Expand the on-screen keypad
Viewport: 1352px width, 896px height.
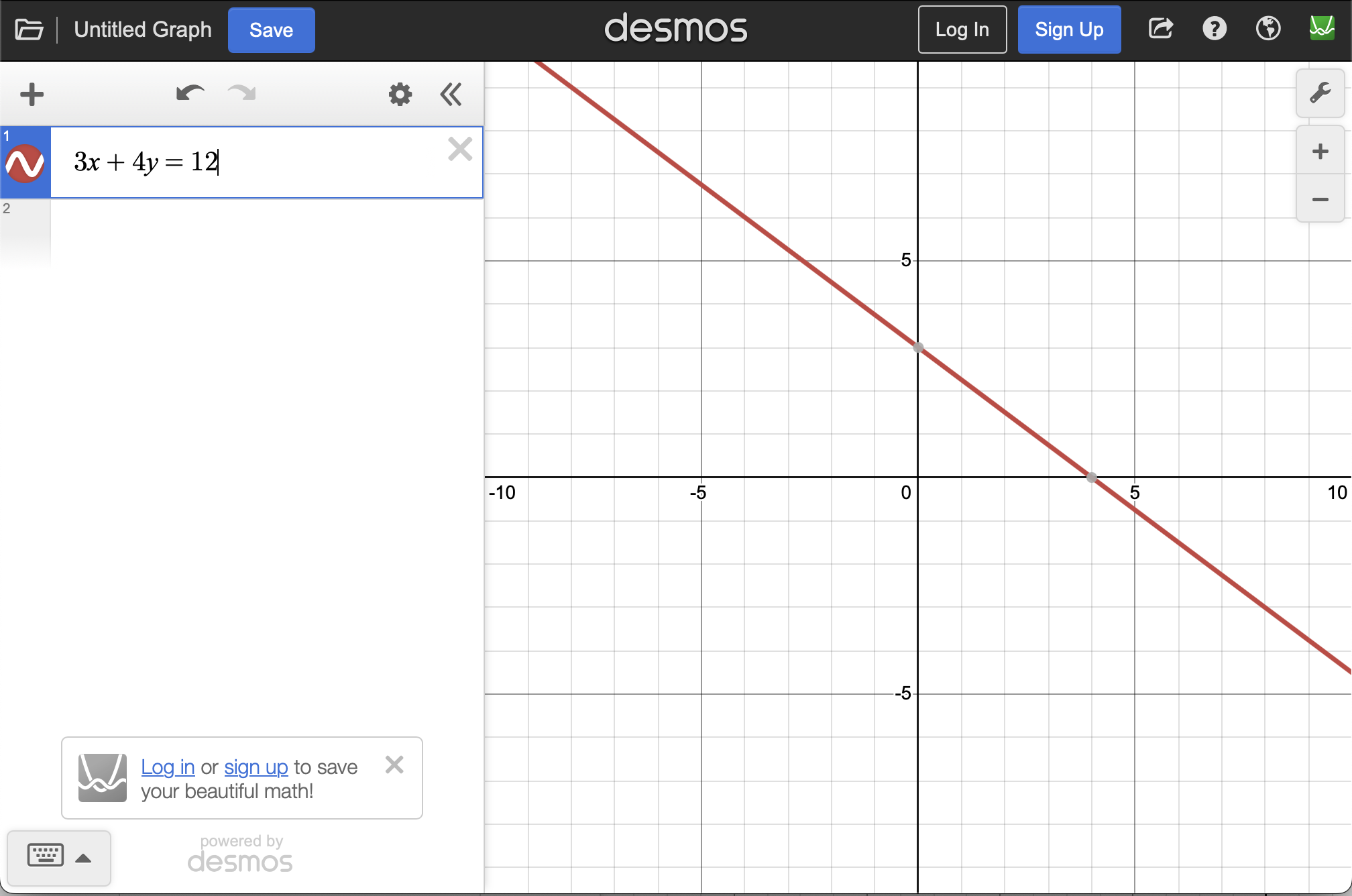[58, 857]
